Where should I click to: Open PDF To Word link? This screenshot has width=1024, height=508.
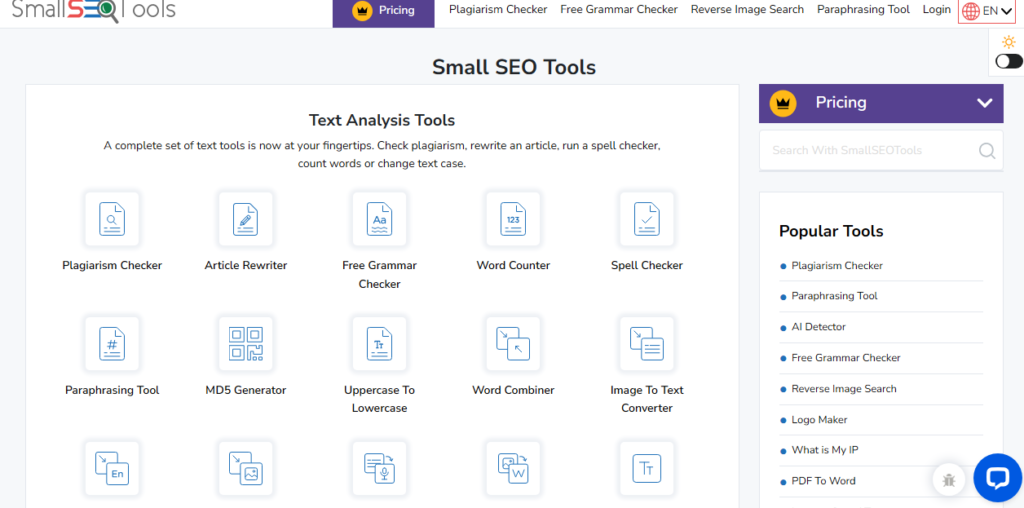(823, 481)
